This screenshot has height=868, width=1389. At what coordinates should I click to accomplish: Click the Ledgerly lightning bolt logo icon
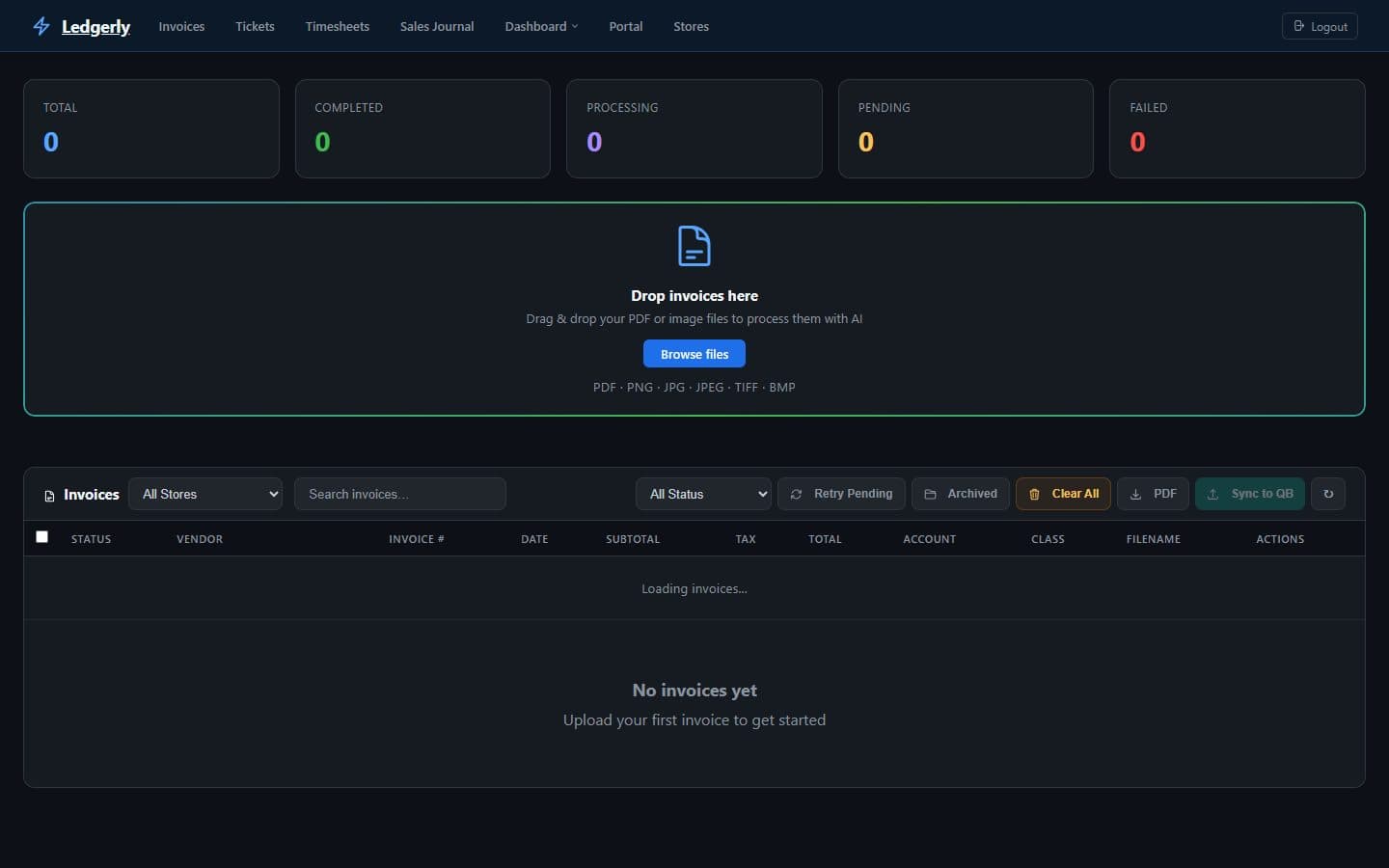click(41, 26)
